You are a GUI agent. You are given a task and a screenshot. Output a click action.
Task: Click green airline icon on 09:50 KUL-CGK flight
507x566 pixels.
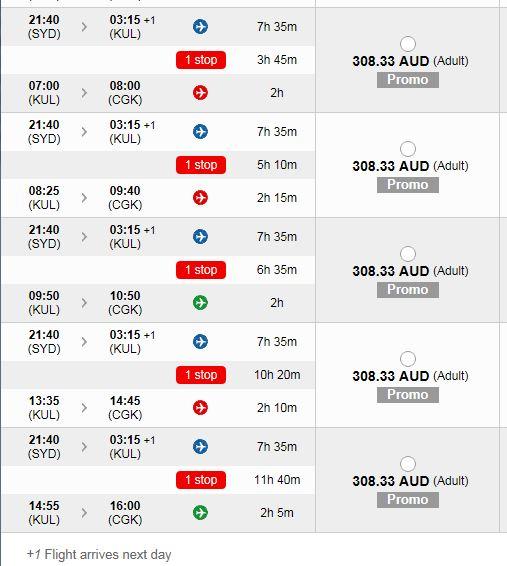pyautogui.click(x=200, y=302)
